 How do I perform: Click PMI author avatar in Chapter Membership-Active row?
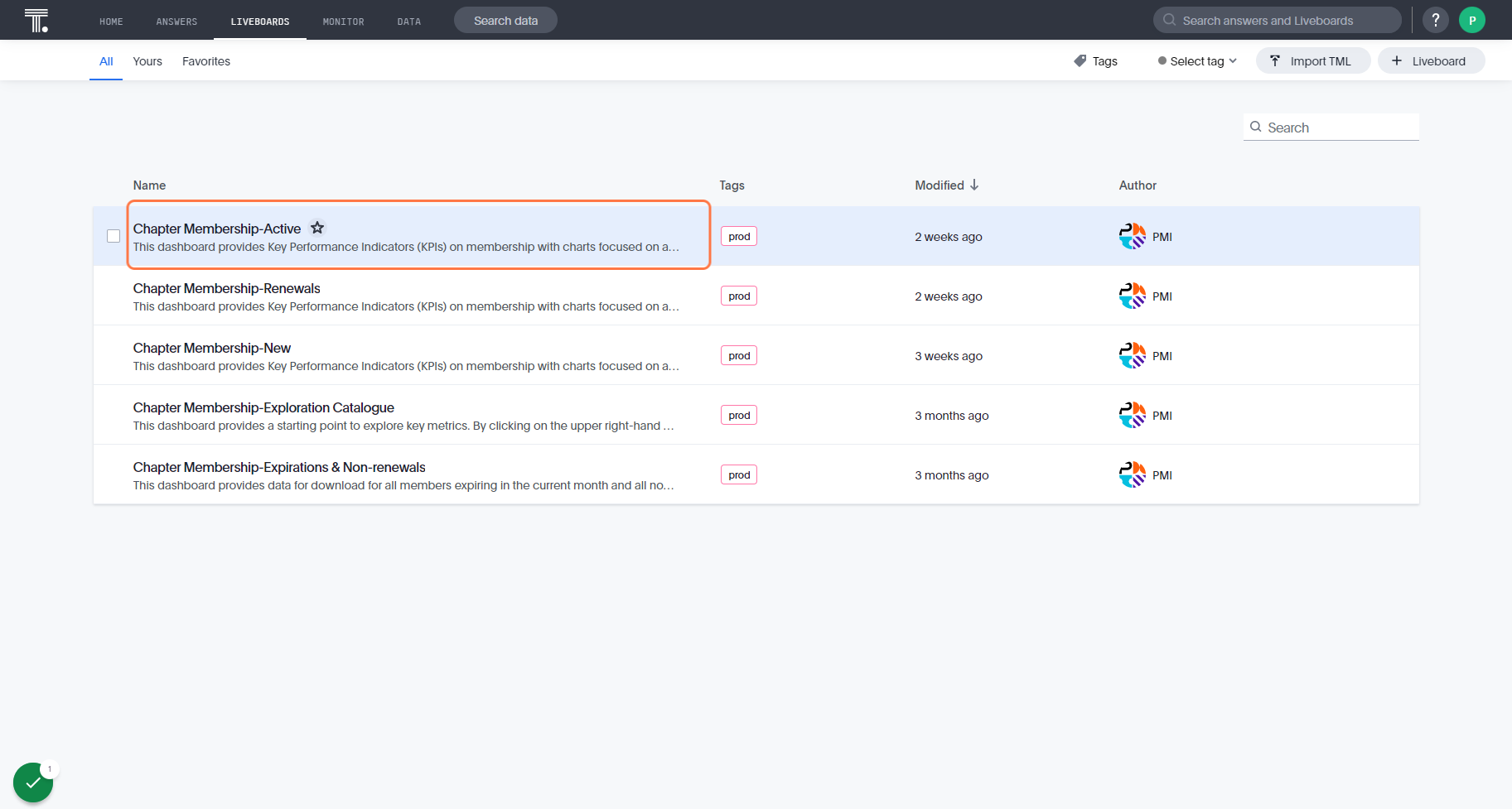[x=1133, y=237]
